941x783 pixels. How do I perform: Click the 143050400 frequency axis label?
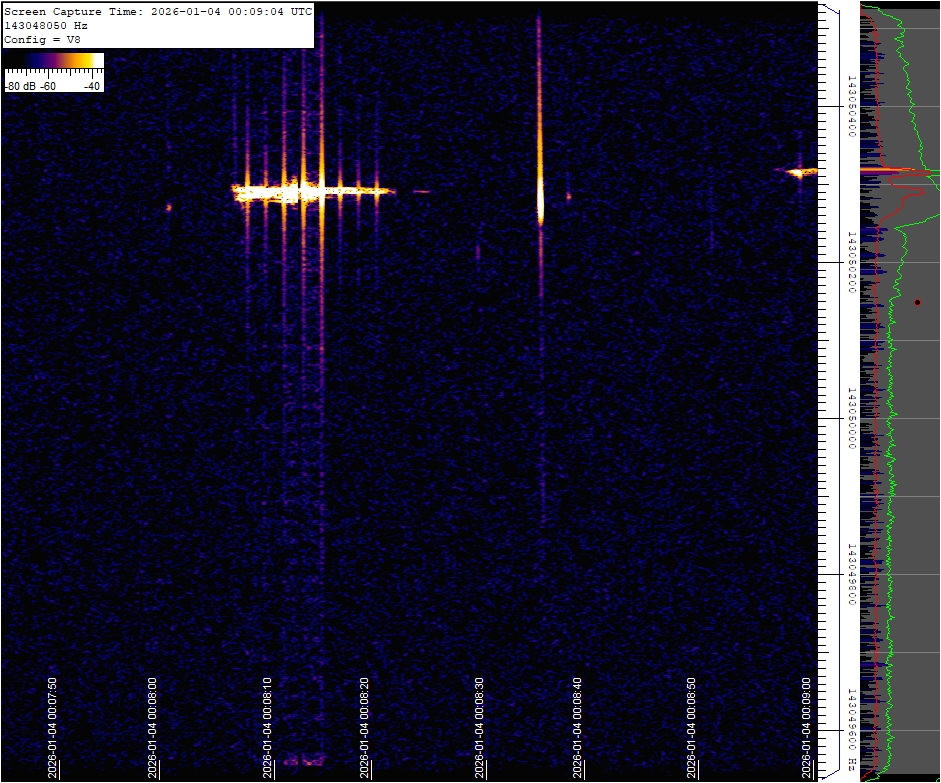[x=850, y=103]
